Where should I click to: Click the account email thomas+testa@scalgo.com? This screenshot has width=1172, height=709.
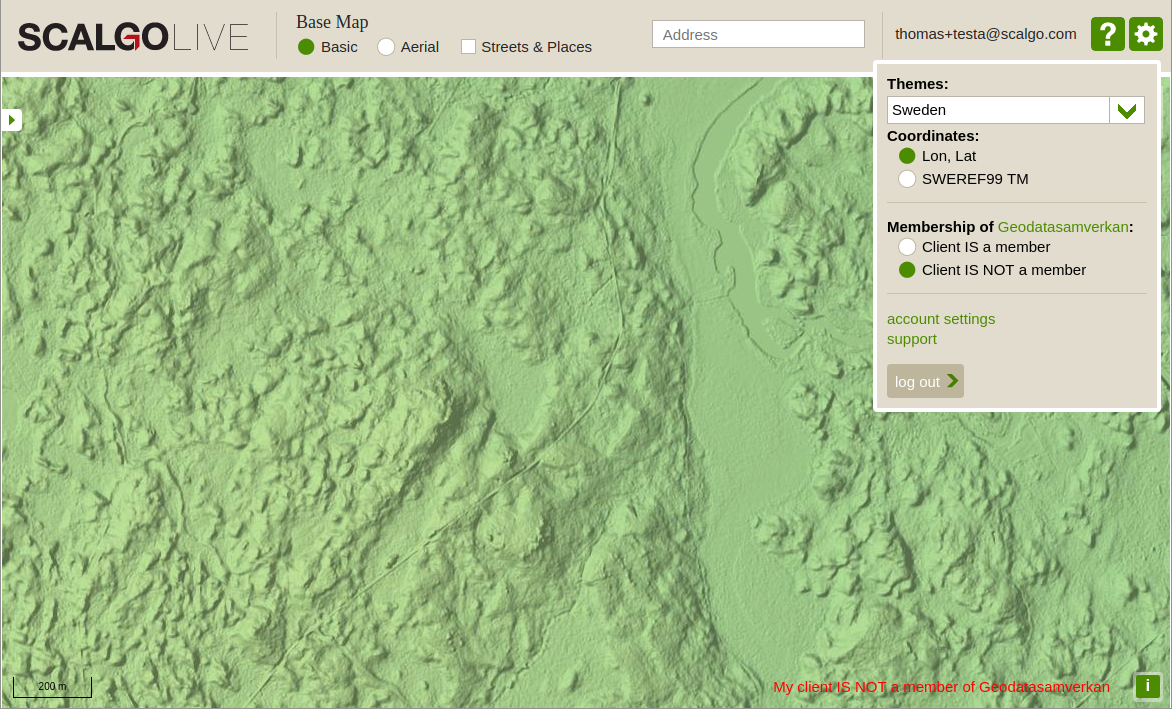click(986, 34)
